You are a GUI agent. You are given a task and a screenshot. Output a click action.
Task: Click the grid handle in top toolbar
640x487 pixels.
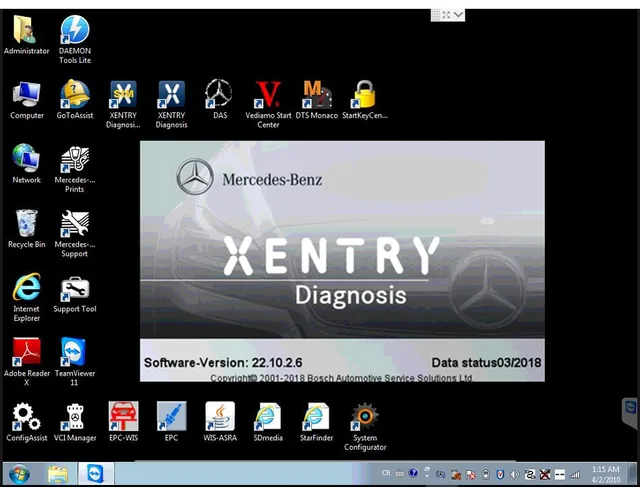[x=436, y=15]
